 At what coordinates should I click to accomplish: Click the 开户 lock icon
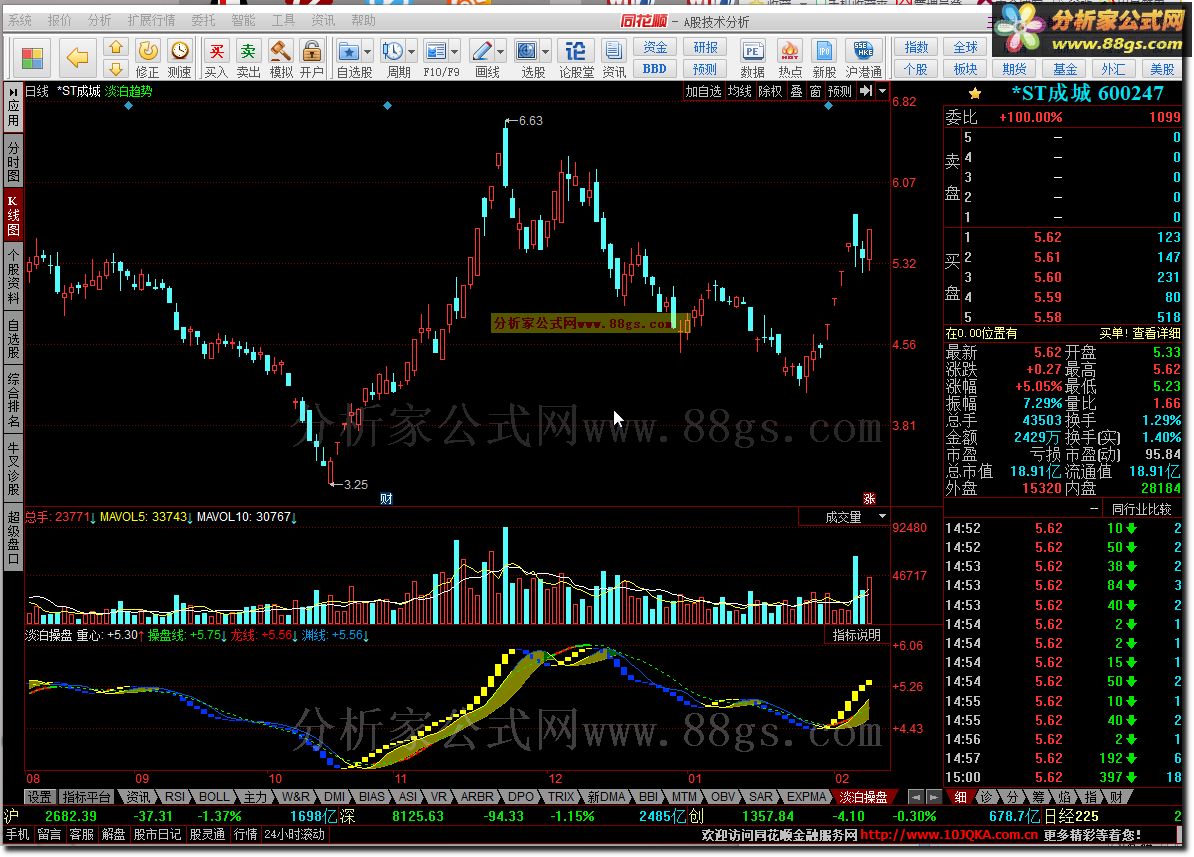point(311,59)
